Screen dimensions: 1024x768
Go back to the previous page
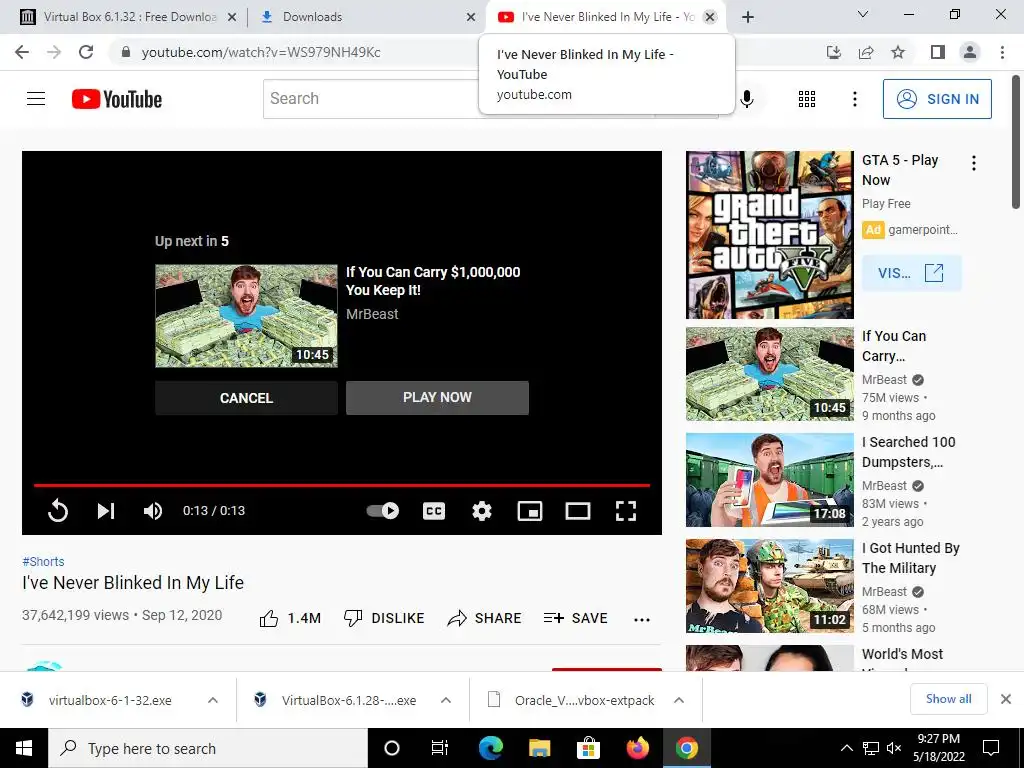(22, 52)
